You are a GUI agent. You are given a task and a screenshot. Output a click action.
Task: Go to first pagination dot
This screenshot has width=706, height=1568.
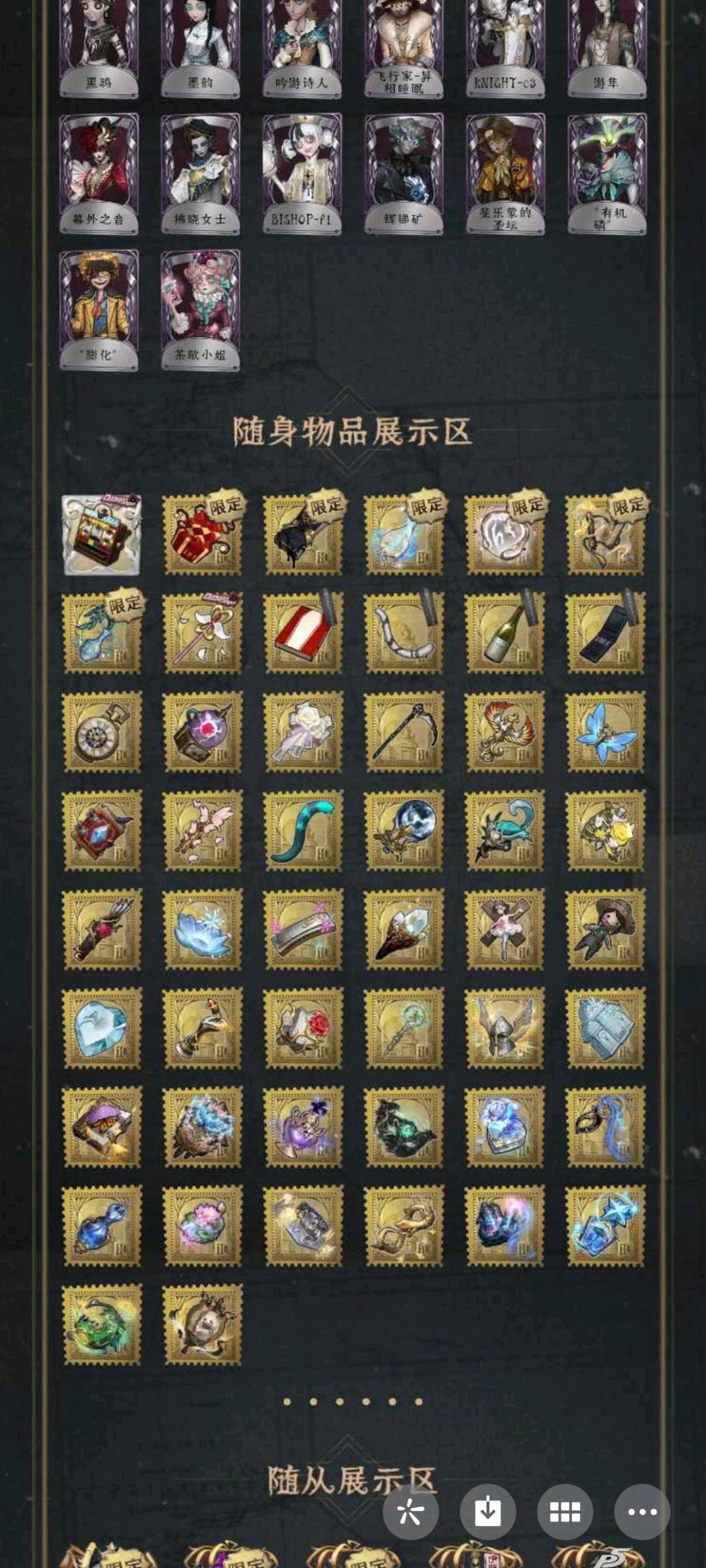[x=287, y=1401]
